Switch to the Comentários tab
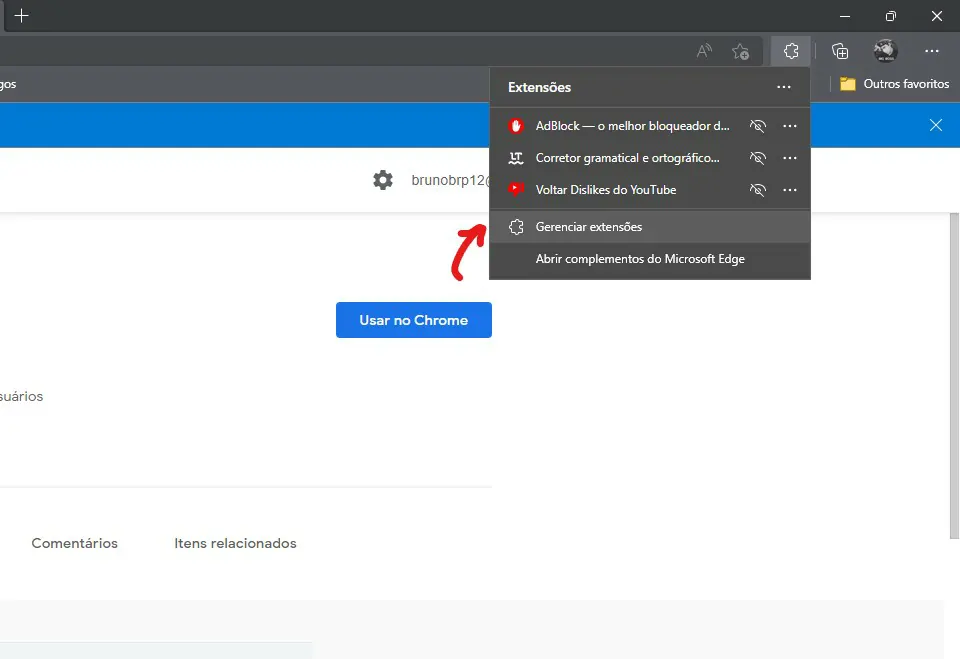The image size is (960, 659). click(75, 543)
